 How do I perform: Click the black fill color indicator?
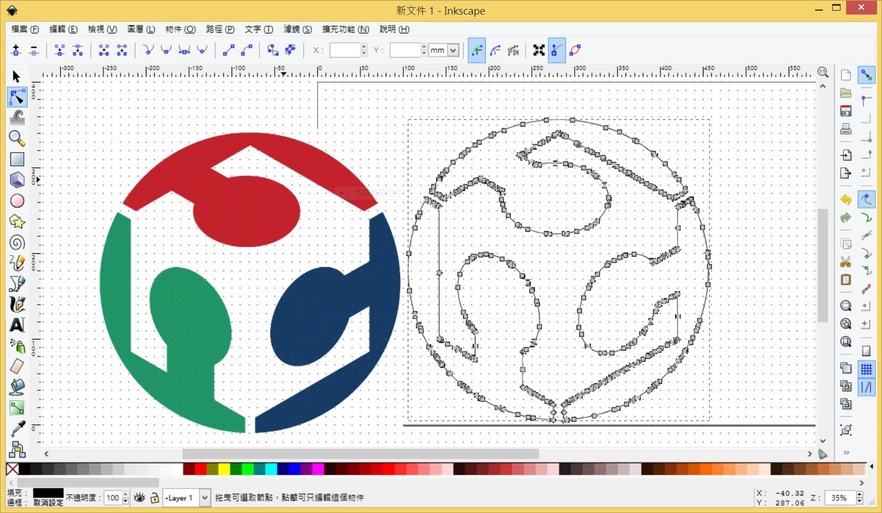[x=48, y=493]
